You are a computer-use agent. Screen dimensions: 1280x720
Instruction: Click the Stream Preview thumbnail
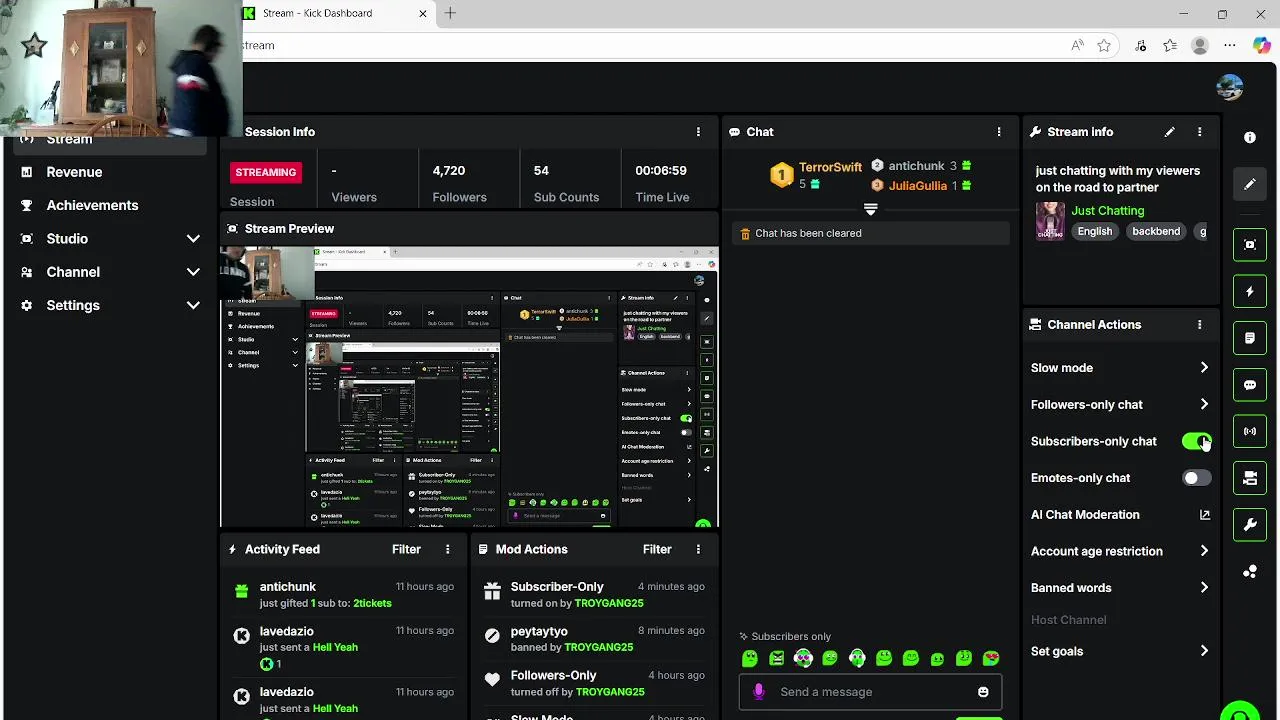469,387
